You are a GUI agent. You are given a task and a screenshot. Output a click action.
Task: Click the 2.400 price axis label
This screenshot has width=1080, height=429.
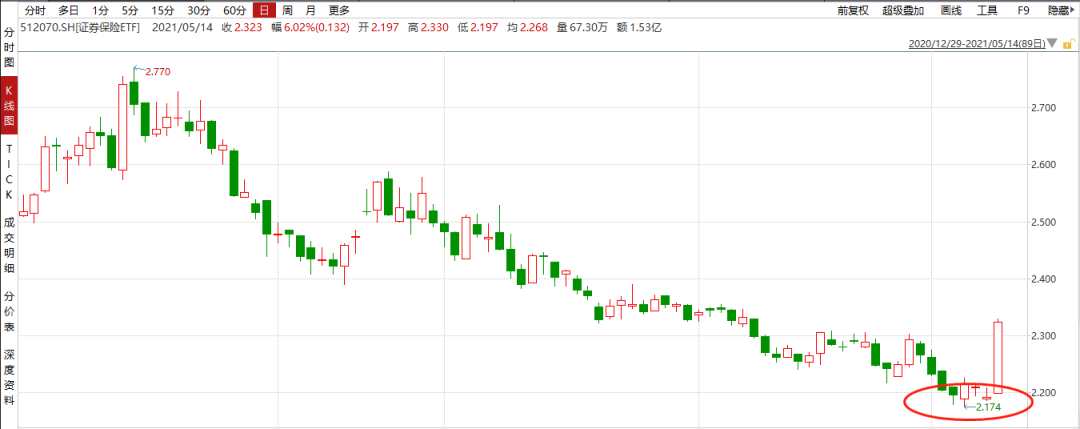(1044, 279)
